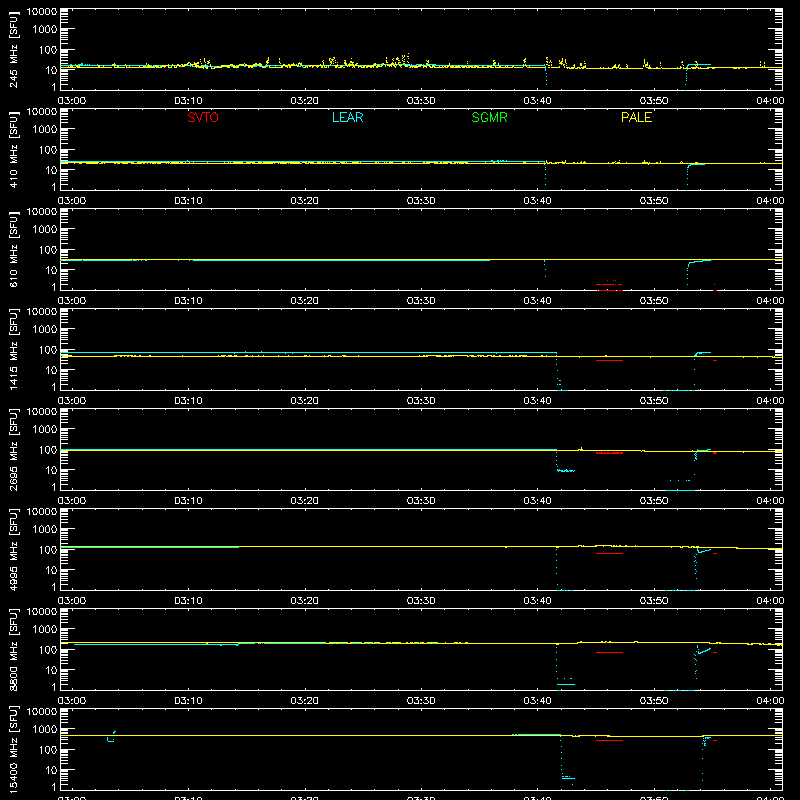
Task: Click the red SVTO segment in the 8800 MHz panel
Action: (609, 653)
